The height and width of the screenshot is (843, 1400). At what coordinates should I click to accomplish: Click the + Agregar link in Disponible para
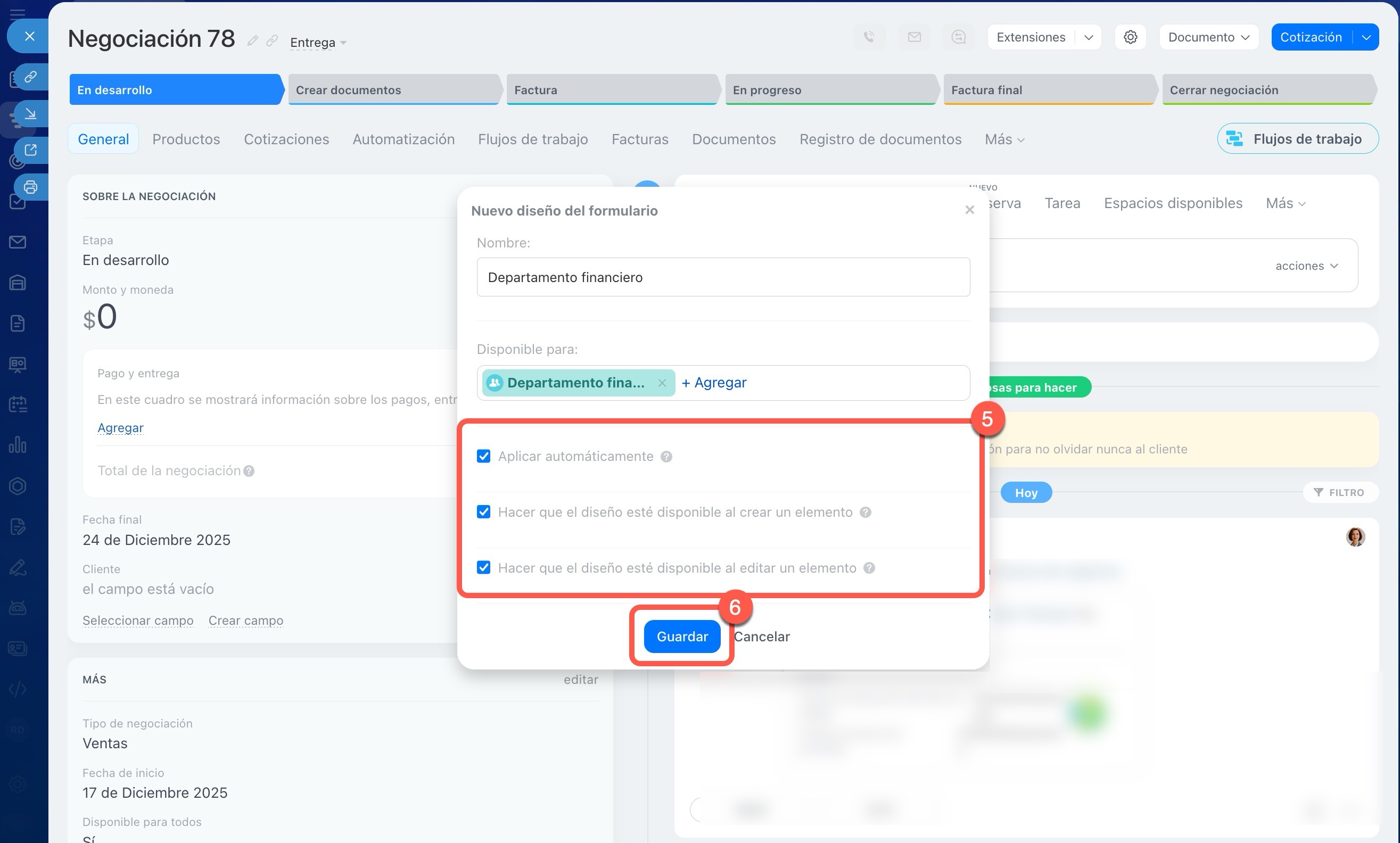[714, 383]
